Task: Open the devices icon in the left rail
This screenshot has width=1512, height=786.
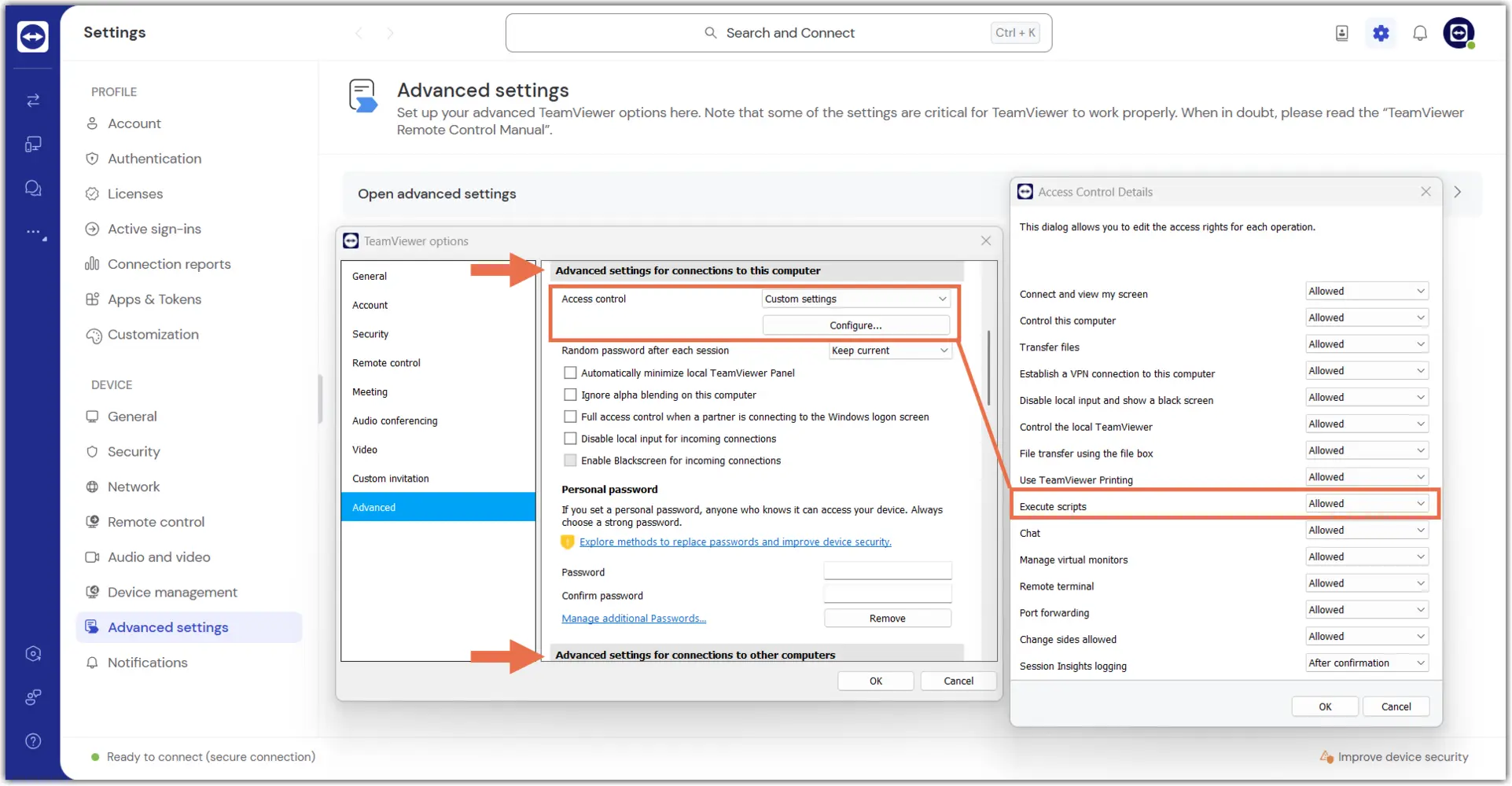Action: (33, 145)
